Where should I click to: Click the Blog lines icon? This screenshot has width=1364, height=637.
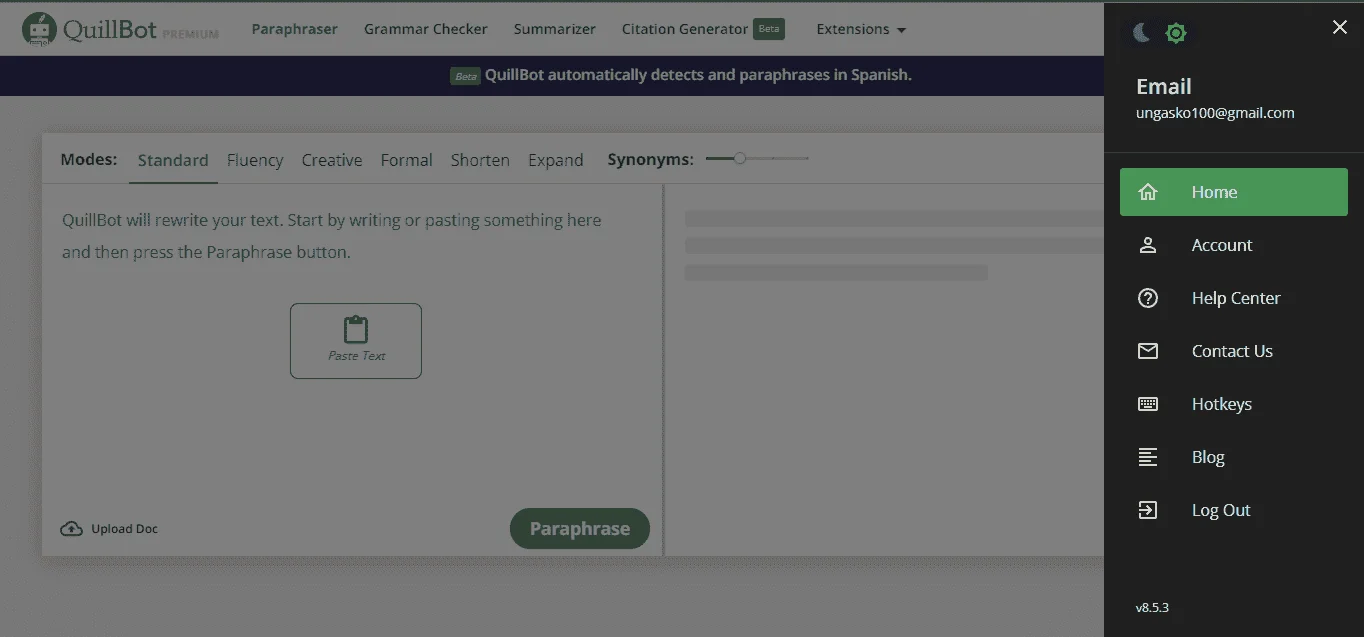pos(1148,457)
